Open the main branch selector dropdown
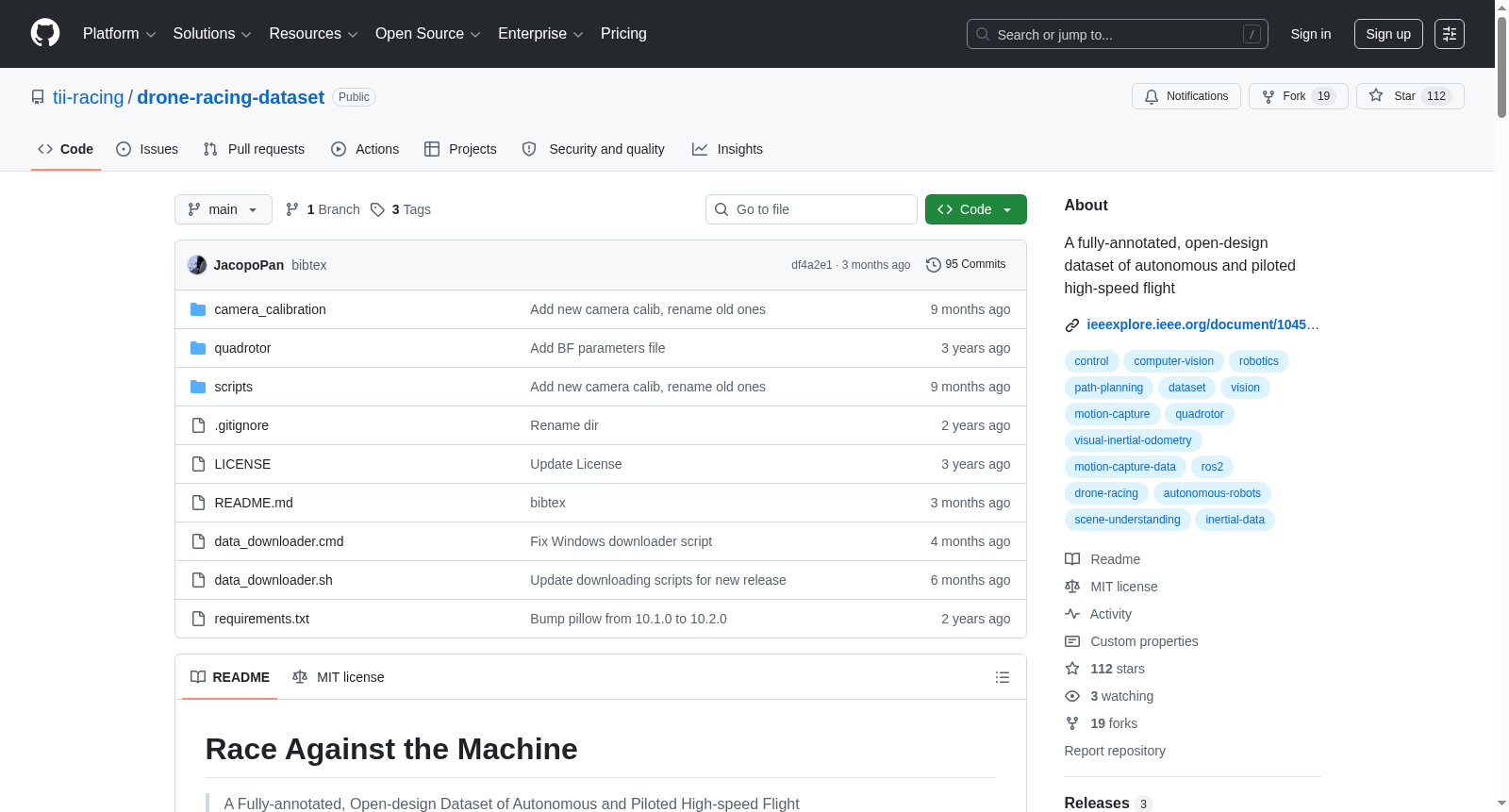Screen dimensions: 1509x812 click(224, 209)
